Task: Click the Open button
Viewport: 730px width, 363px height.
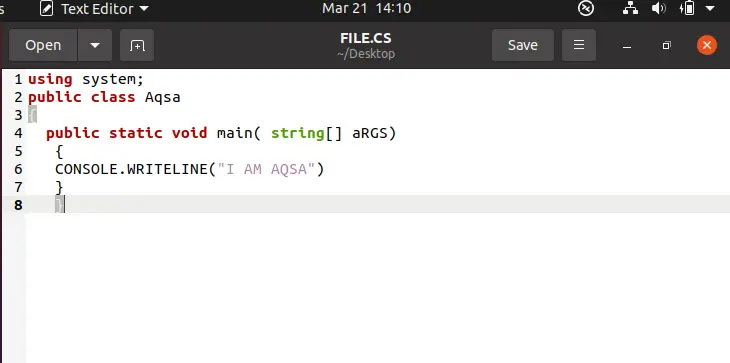Action: coord(43,45)
